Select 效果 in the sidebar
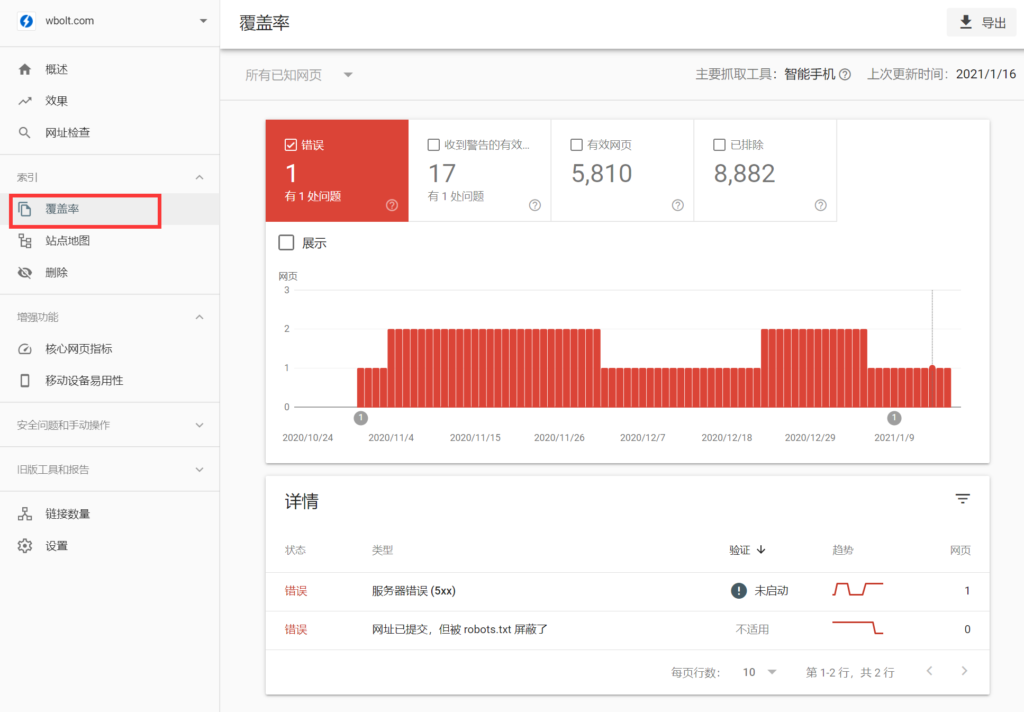Image resolution: width=1024 pixels, height=712 pixels. pos(56,101)
